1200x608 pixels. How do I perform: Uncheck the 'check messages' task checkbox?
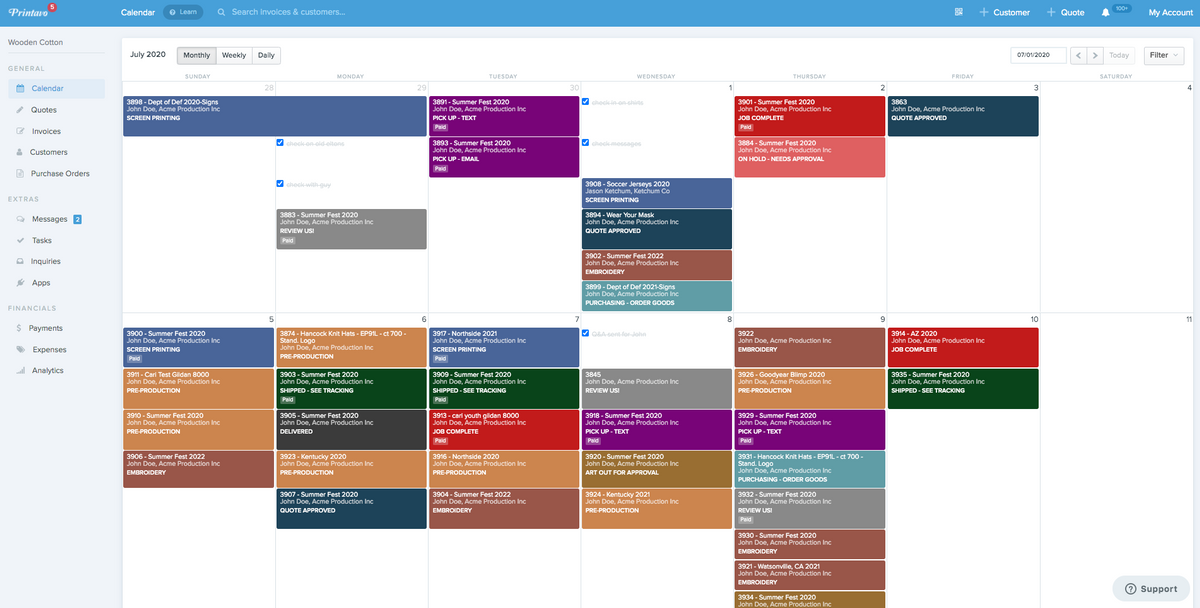(x=586, y=143)
